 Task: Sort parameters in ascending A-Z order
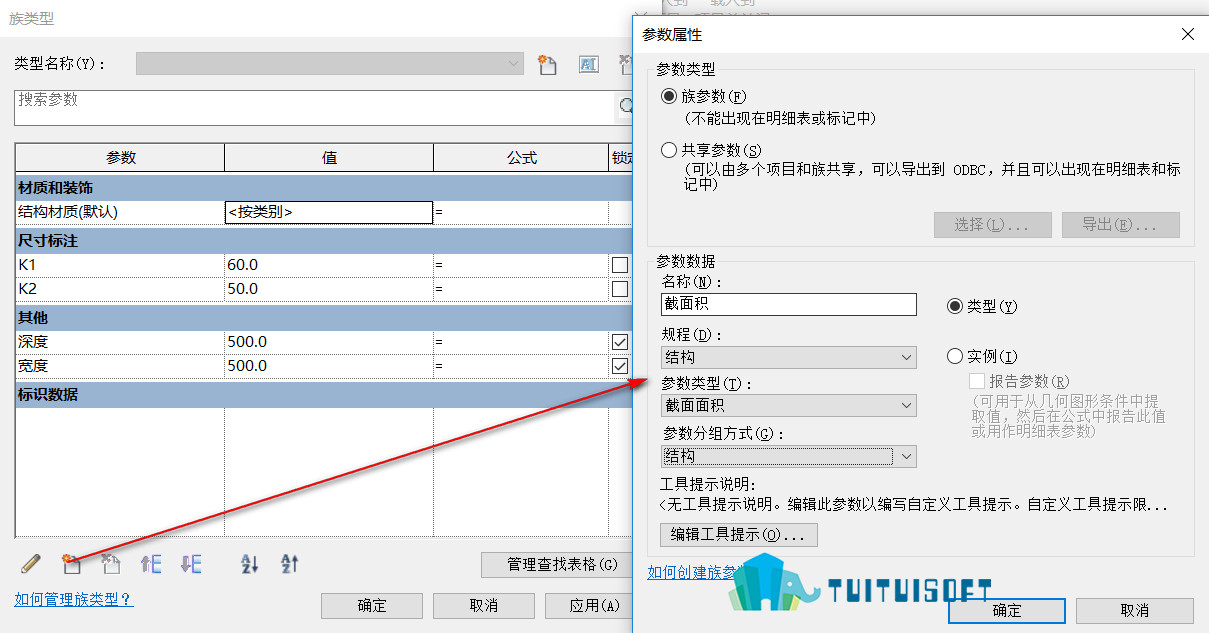click(x=250, y=564)
